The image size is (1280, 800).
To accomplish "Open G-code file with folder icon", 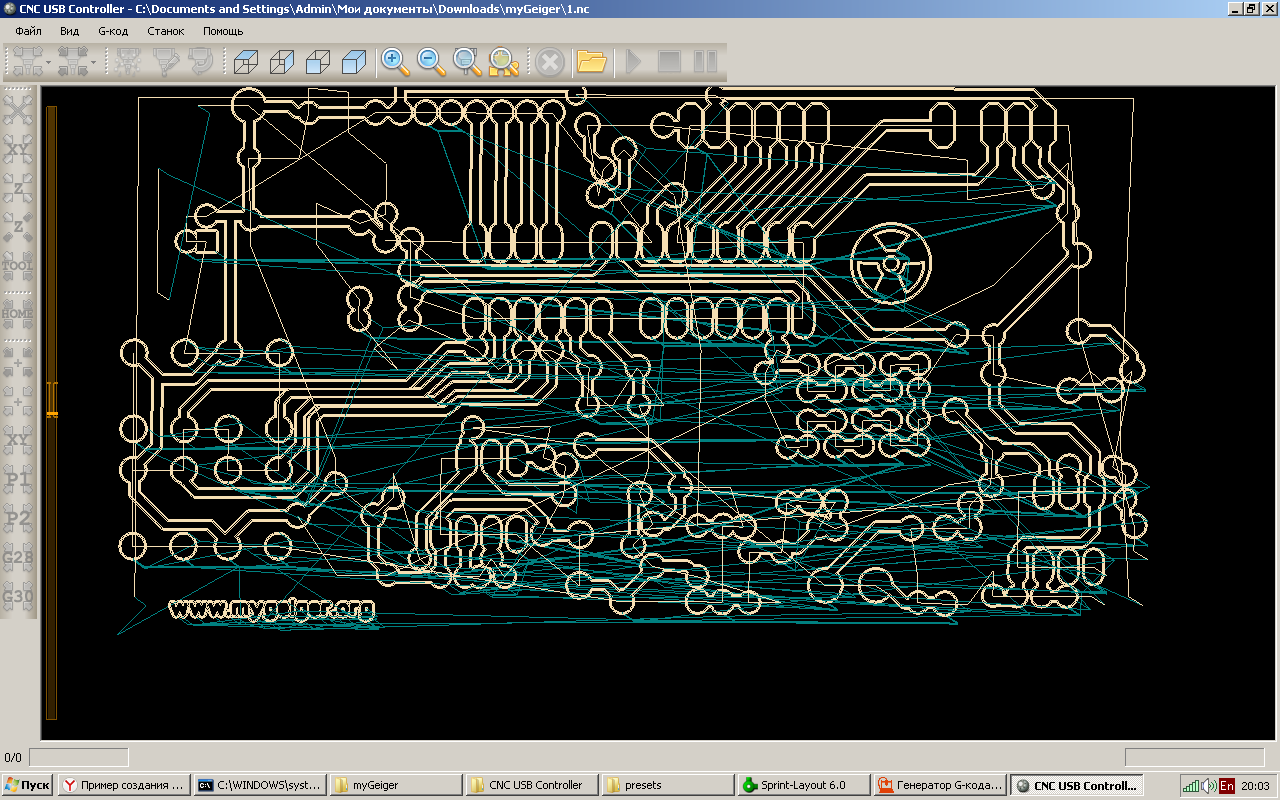I will click(x=592, y=62).
